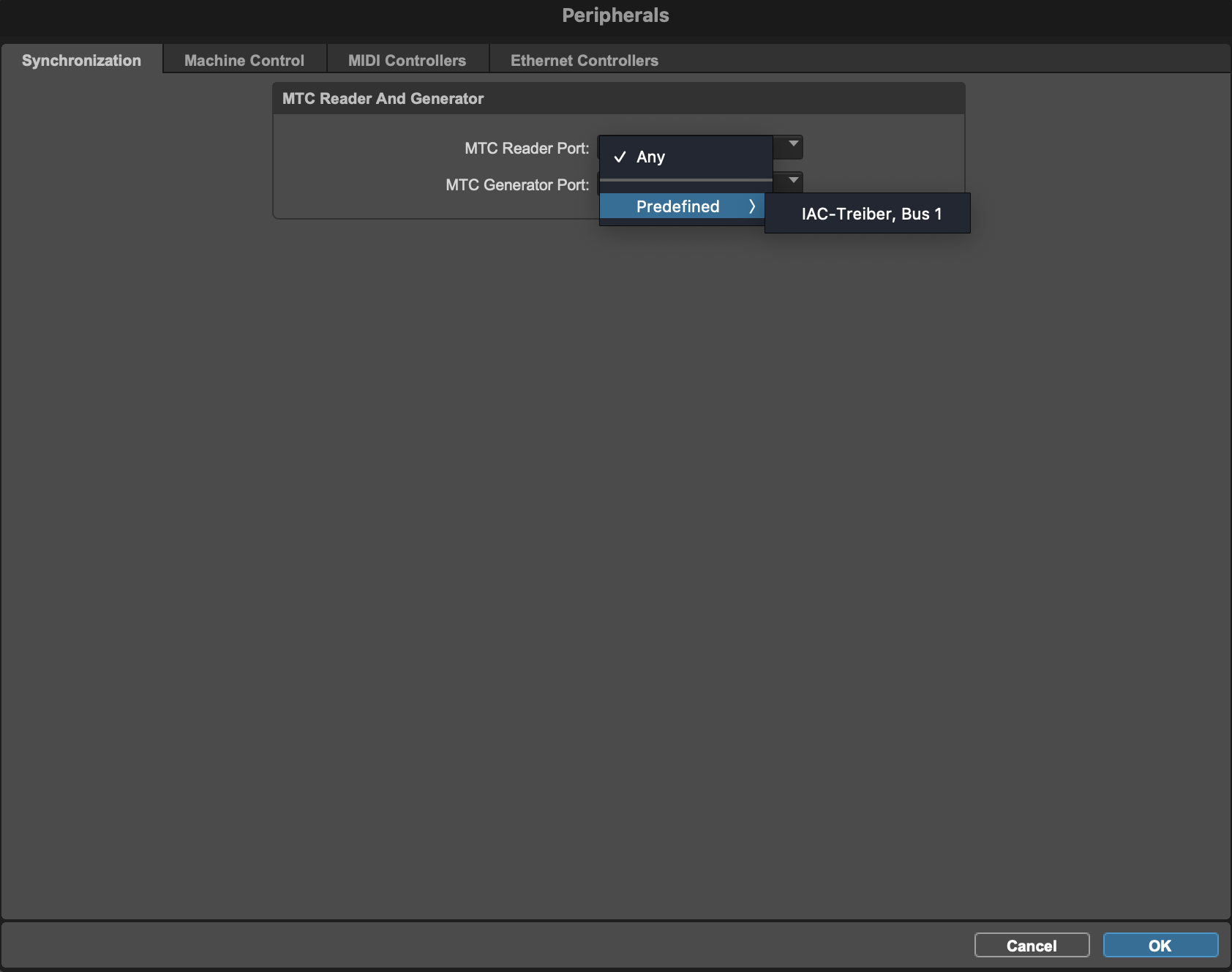Click the Peripherals title bar
This screenshot has height=972, width=1232.
tap(615, 15)
